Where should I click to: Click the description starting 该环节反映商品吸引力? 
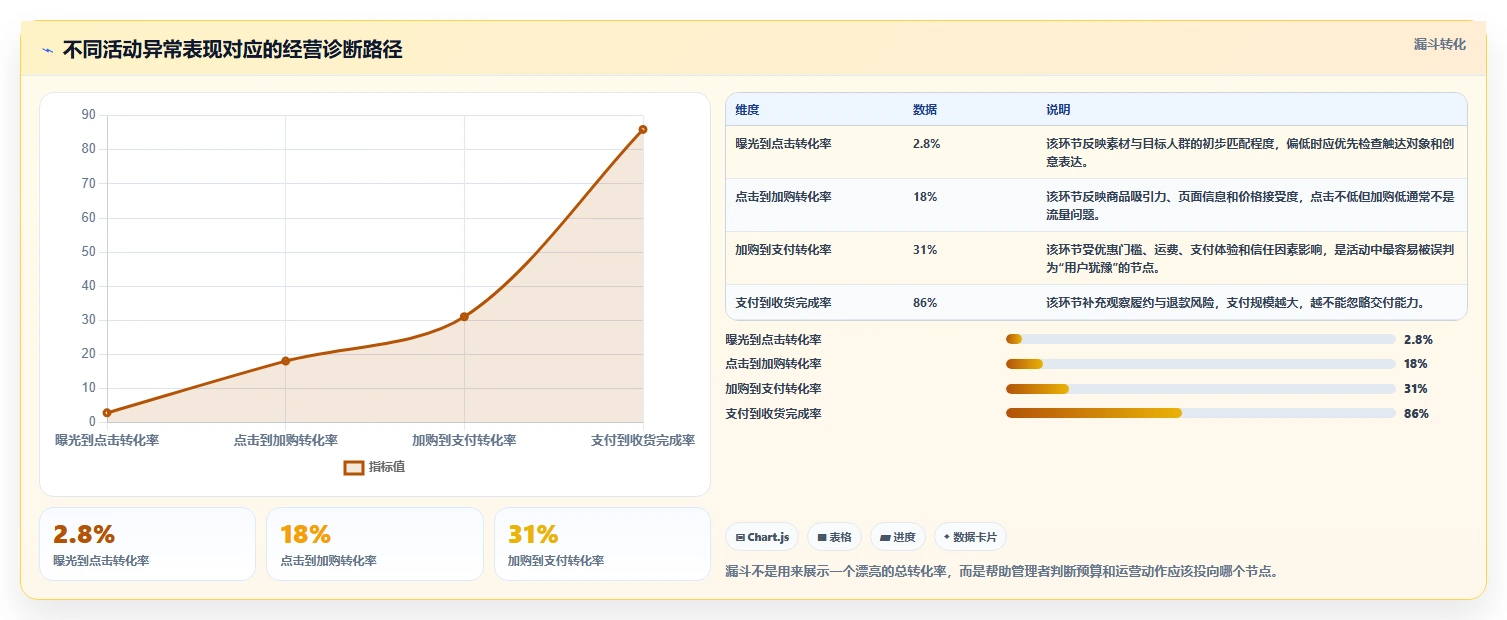pyautogui.click(x=1250, y=205)
